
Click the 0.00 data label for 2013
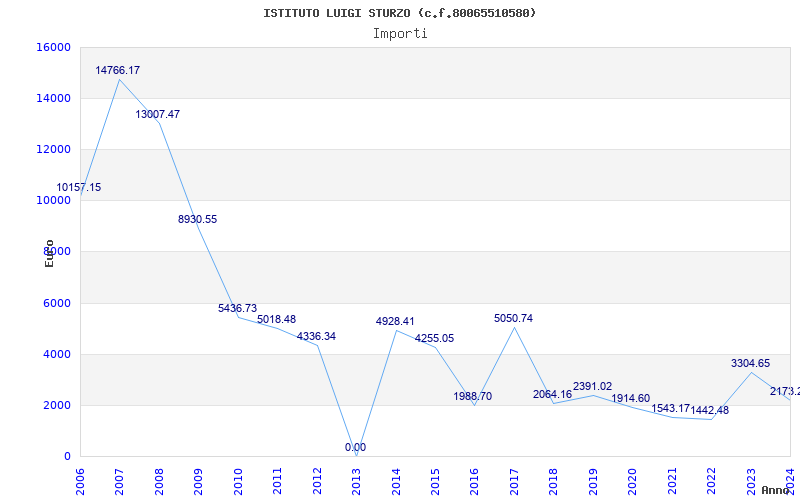coord(355,447)
